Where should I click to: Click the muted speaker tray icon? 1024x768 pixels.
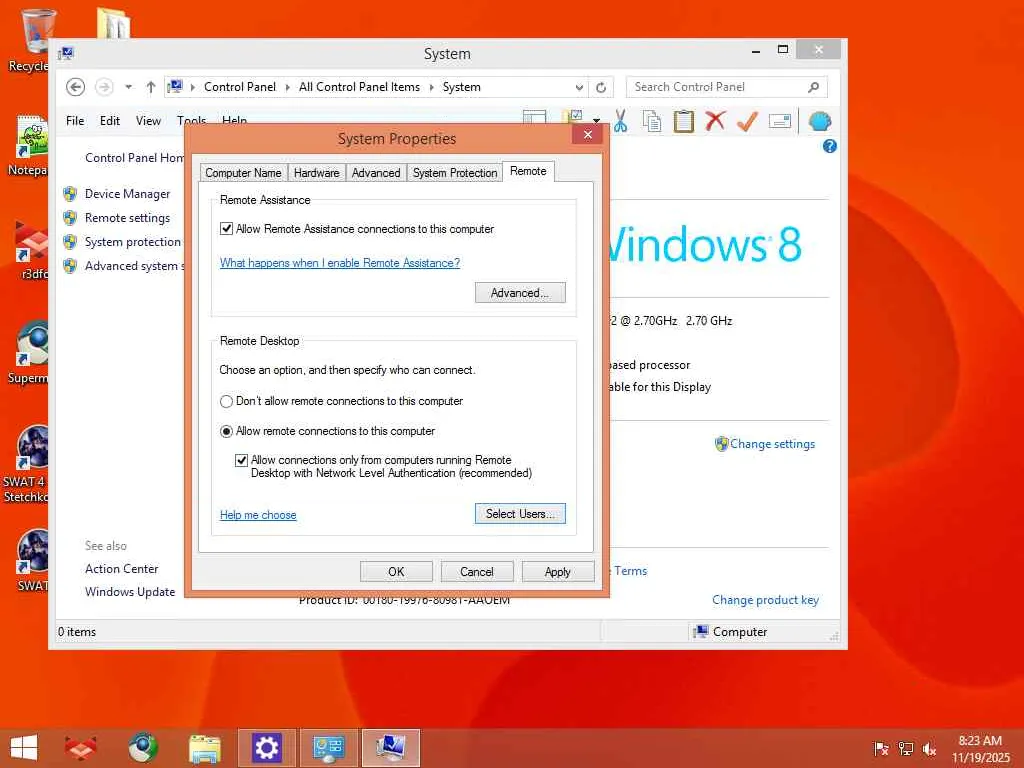click(x=929, y=748)
